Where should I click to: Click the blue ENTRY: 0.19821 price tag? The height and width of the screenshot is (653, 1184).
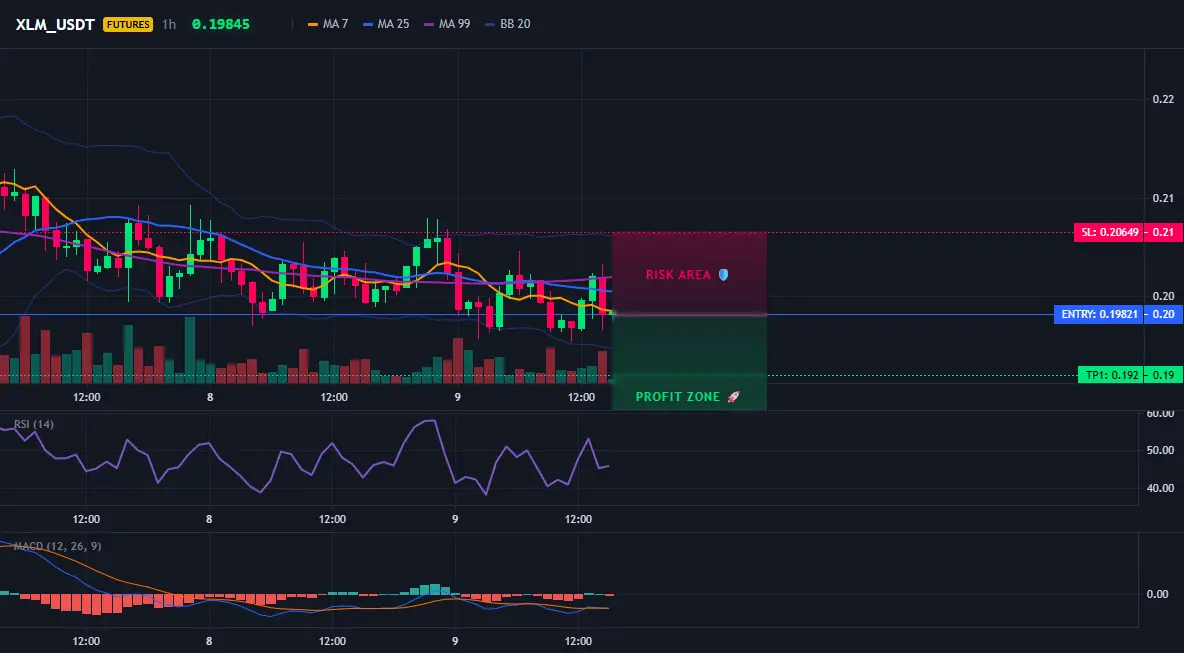tap(1099, 315)
